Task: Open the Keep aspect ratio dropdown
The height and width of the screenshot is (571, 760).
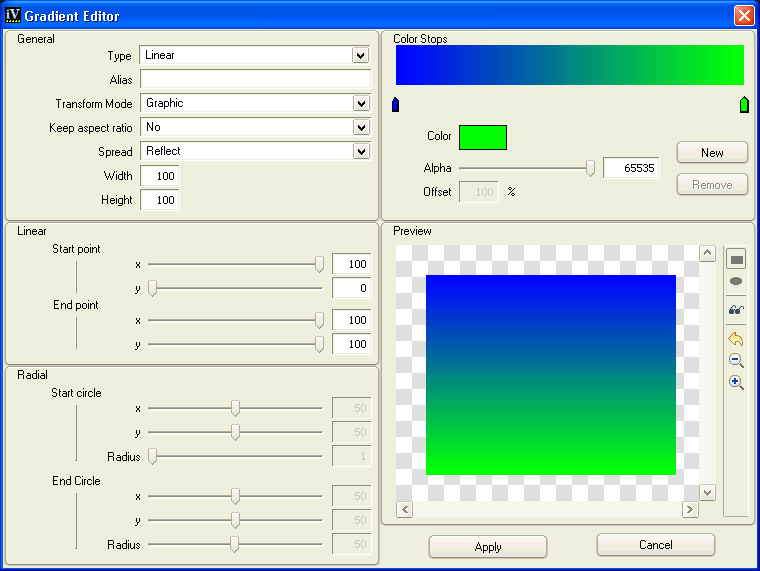Action: (360, 127)
